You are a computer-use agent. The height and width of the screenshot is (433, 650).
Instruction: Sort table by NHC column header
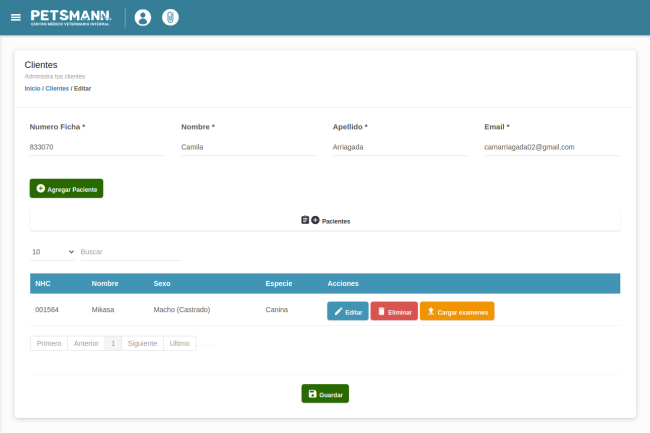pos(43,283)
